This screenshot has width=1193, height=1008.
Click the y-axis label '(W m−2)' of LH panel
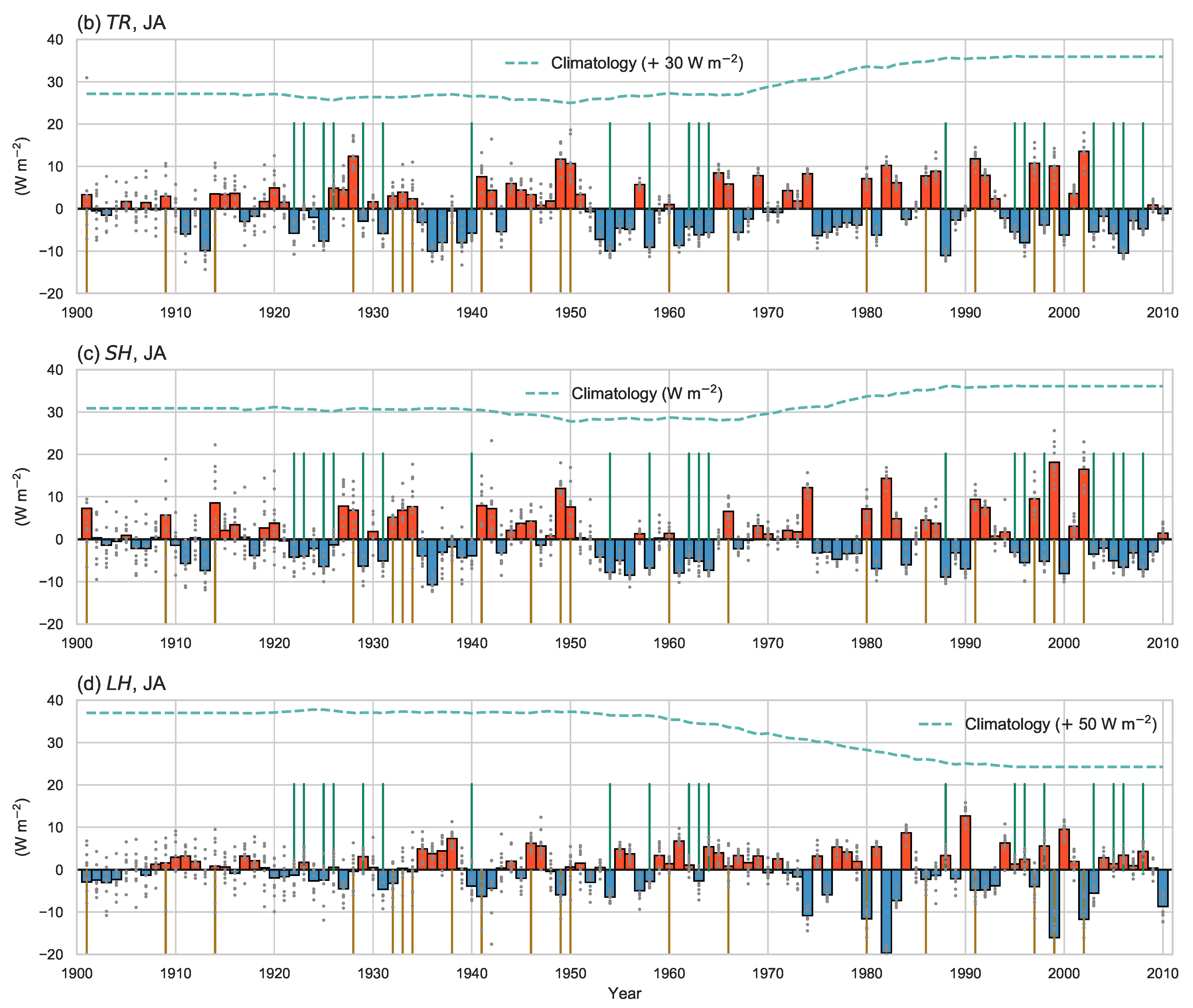click(22, 827)
